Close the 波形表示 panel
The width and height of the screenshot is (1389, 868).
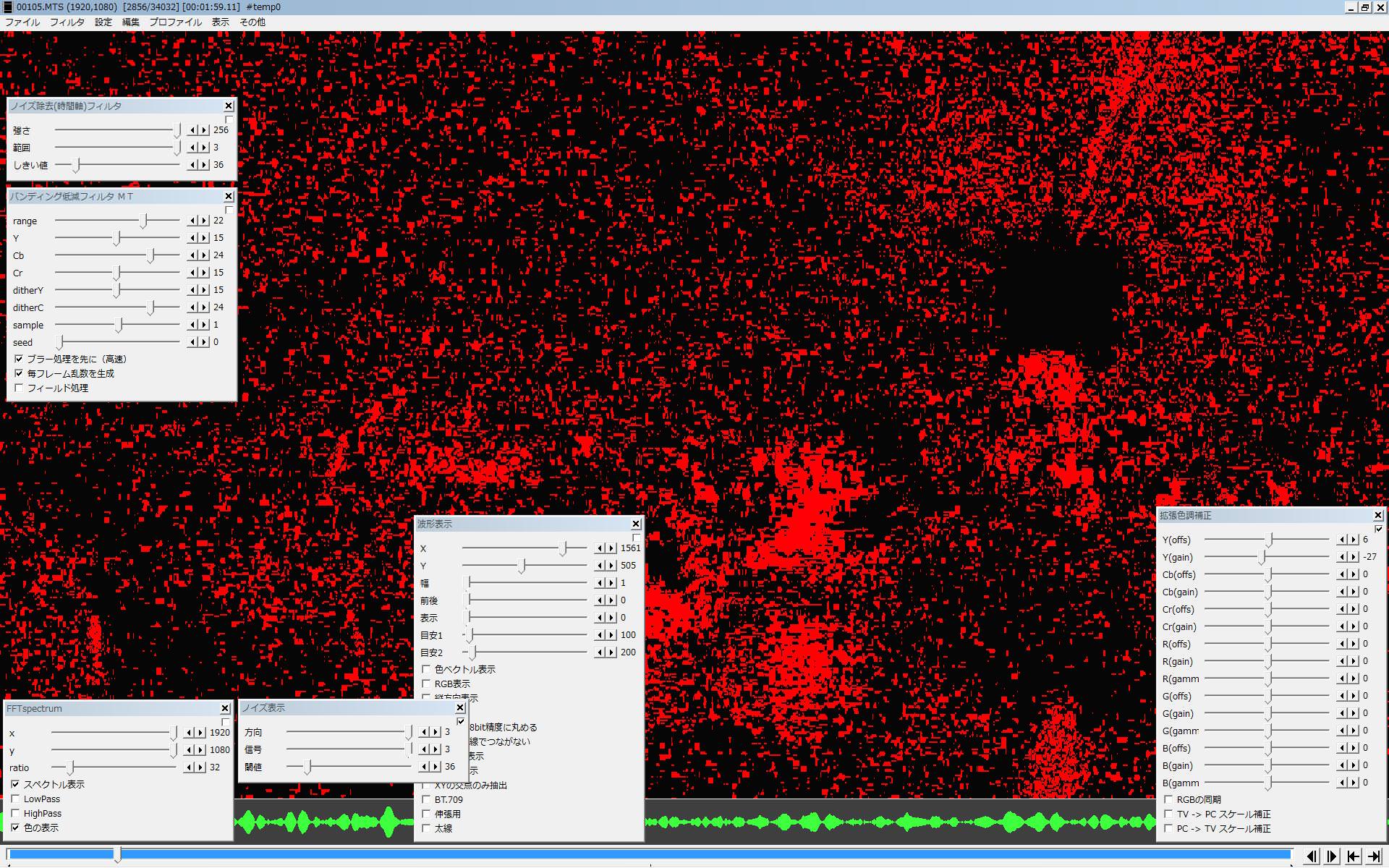click(636, 524)
